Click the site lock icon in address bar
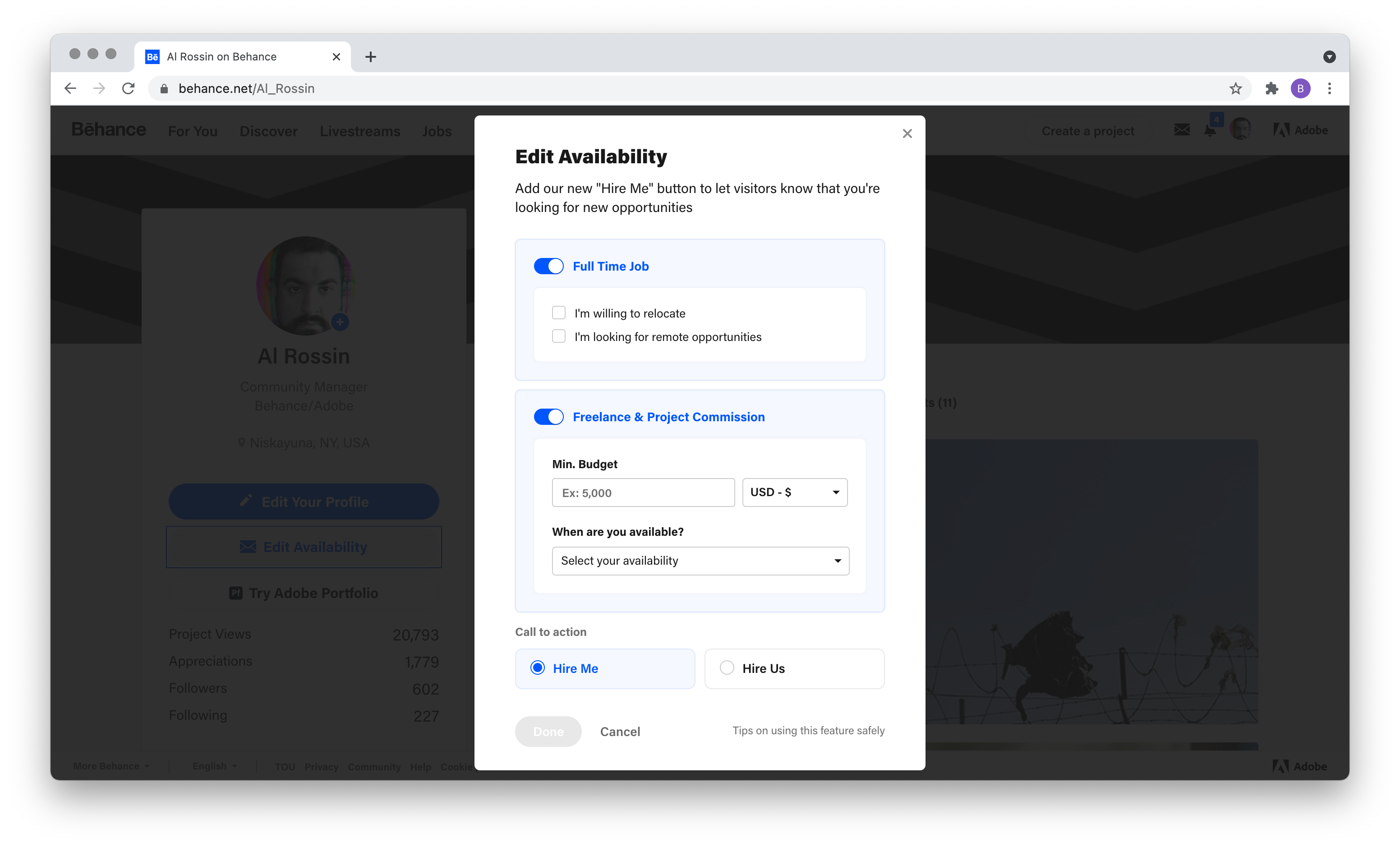 pos(164,88)
